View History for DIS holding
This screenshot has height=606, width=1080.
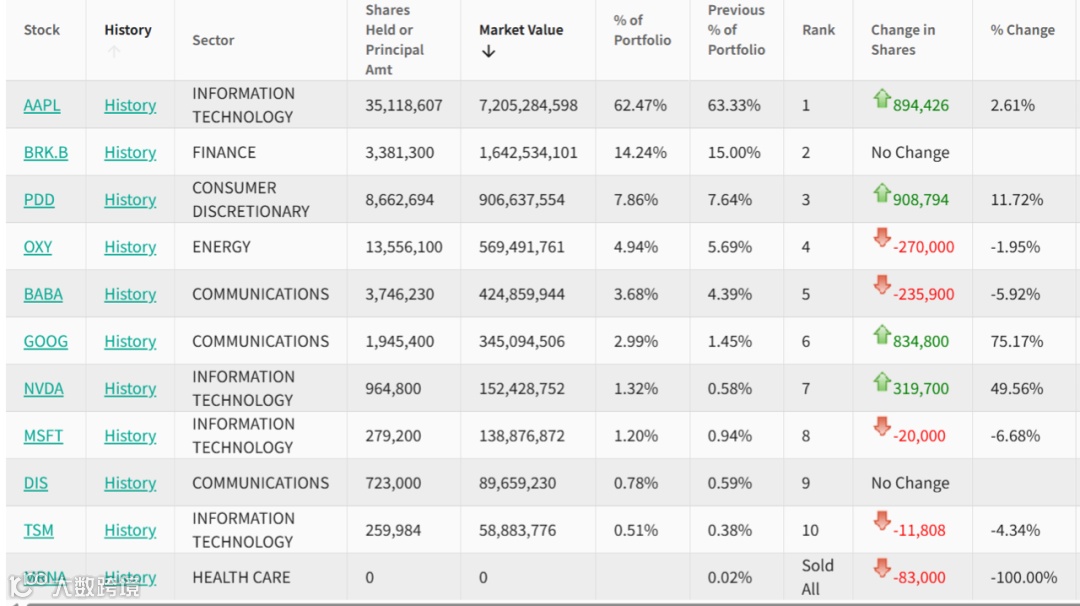[130, 483]
